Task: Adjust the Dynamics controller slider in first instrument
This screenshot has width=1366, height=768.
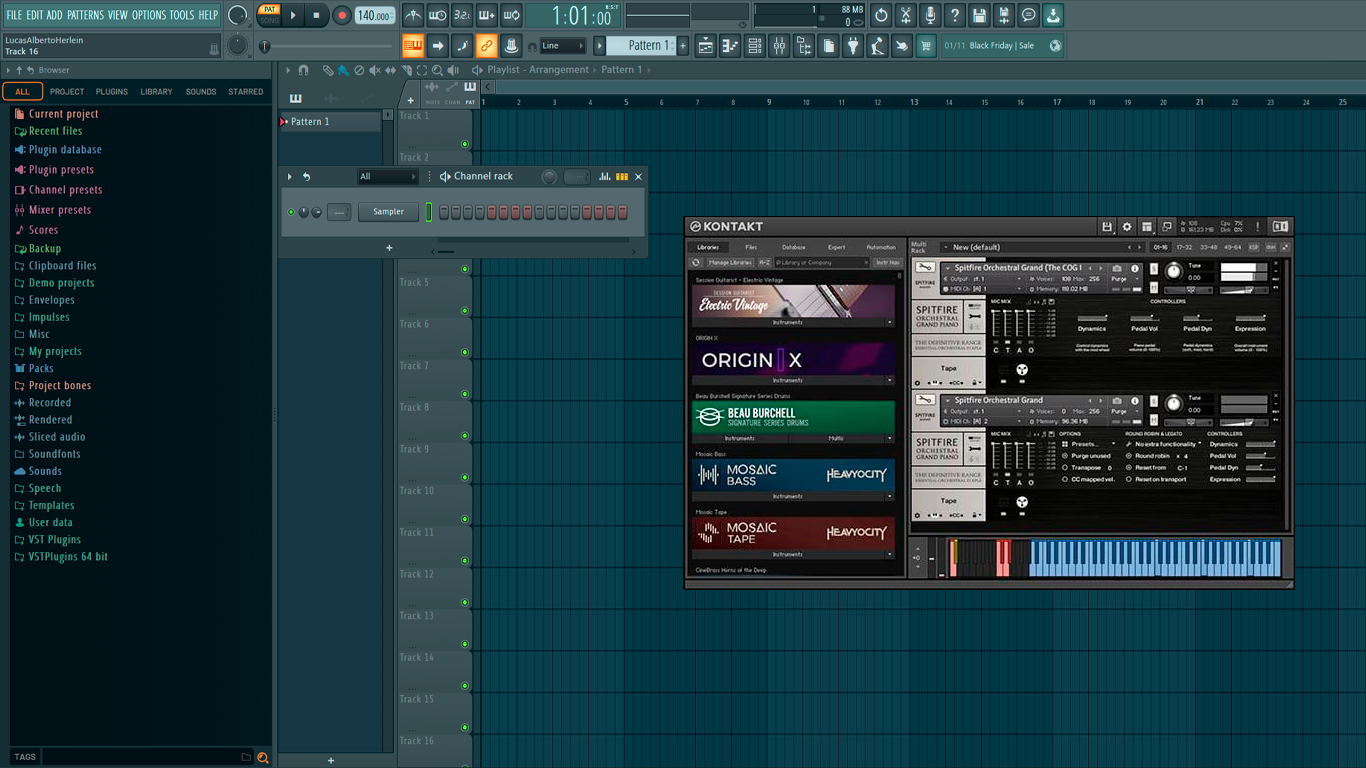Action: pos(1092,317)
